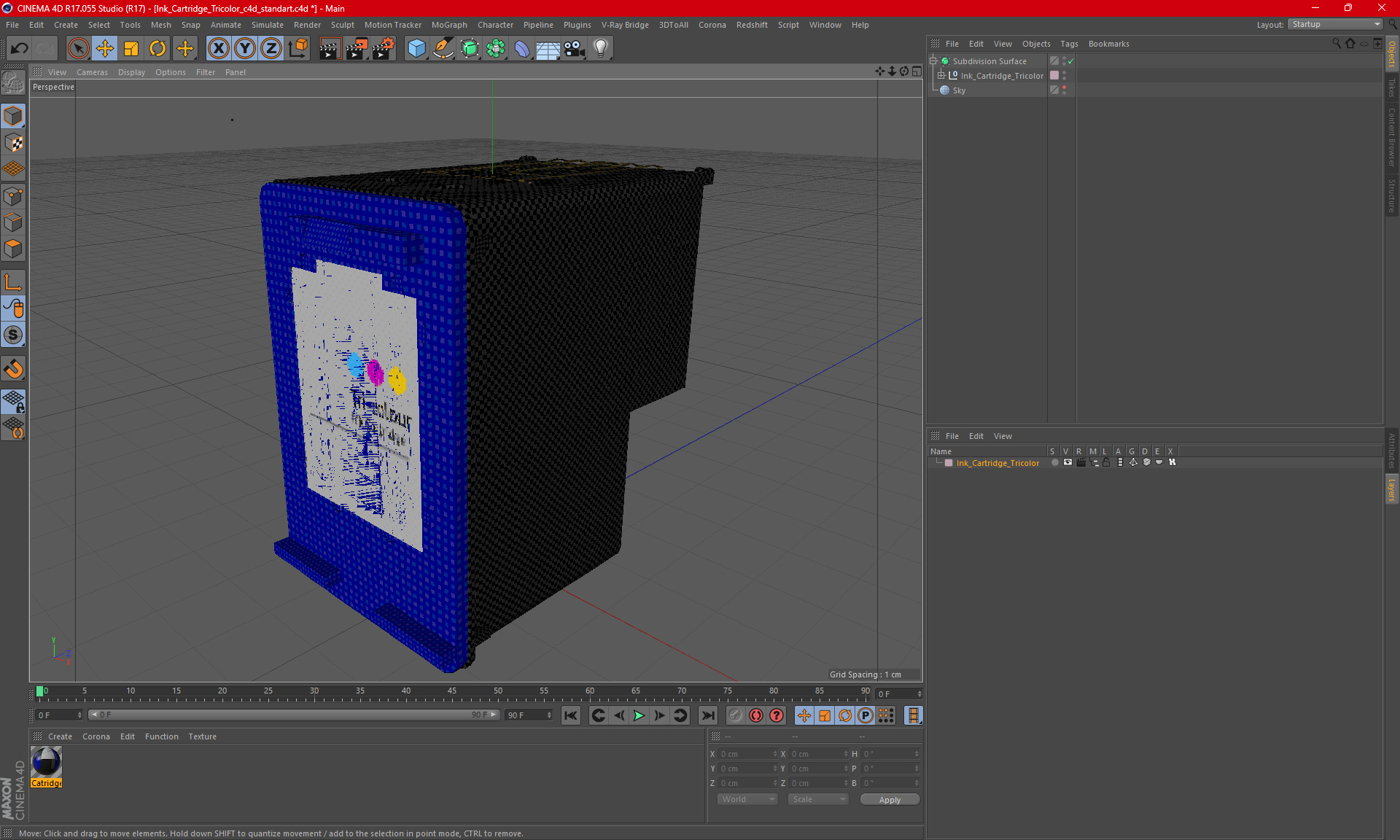Click the Record Active Objects button
Viewport: 1400px width, 840px height.
(736, 715)
